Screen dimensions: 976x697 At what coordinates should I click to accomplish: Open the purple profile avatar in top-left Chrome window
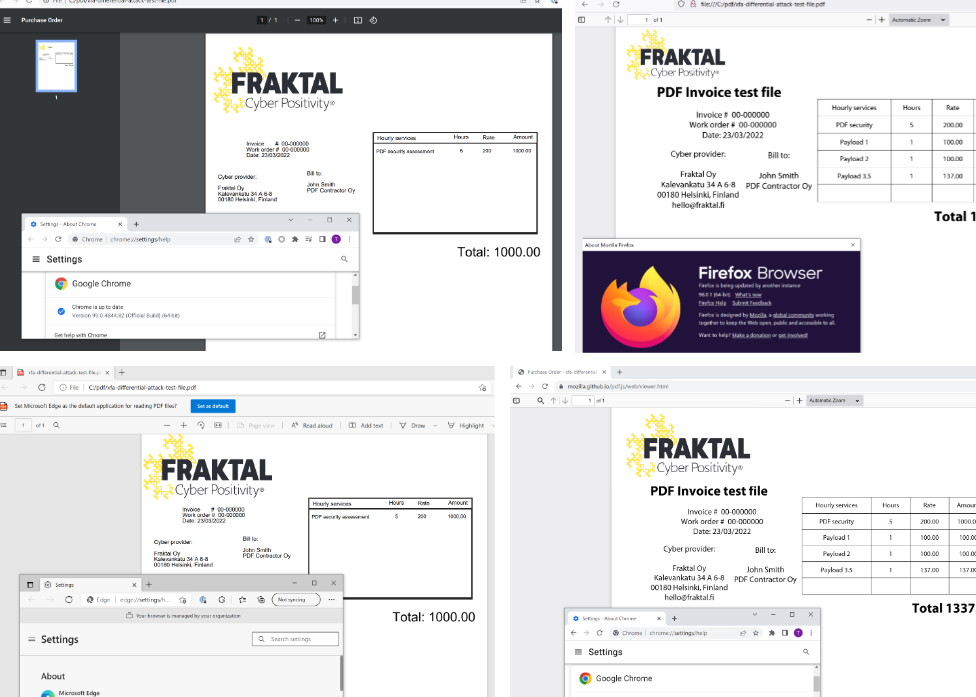(x=336, y=239)
